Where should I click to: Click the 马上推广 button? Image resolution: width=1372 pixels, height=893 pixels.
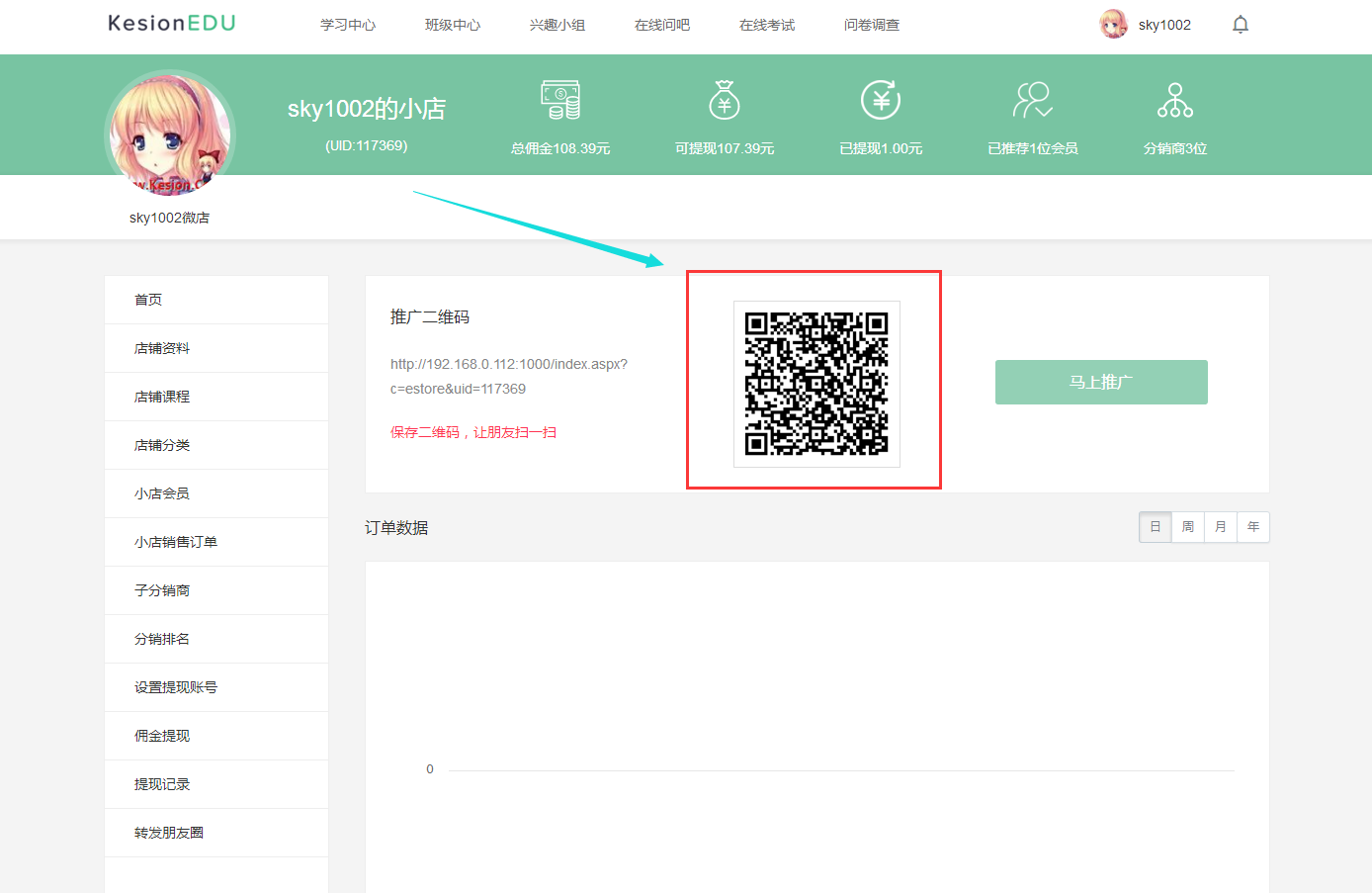(x=1100, y=382)
